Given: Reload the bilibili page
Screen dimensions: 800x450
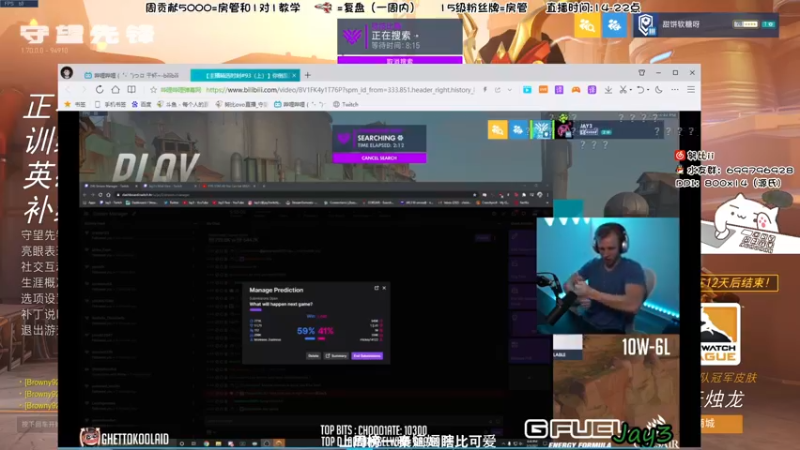Looking at the screenshot, I should [x=99, y=90].
